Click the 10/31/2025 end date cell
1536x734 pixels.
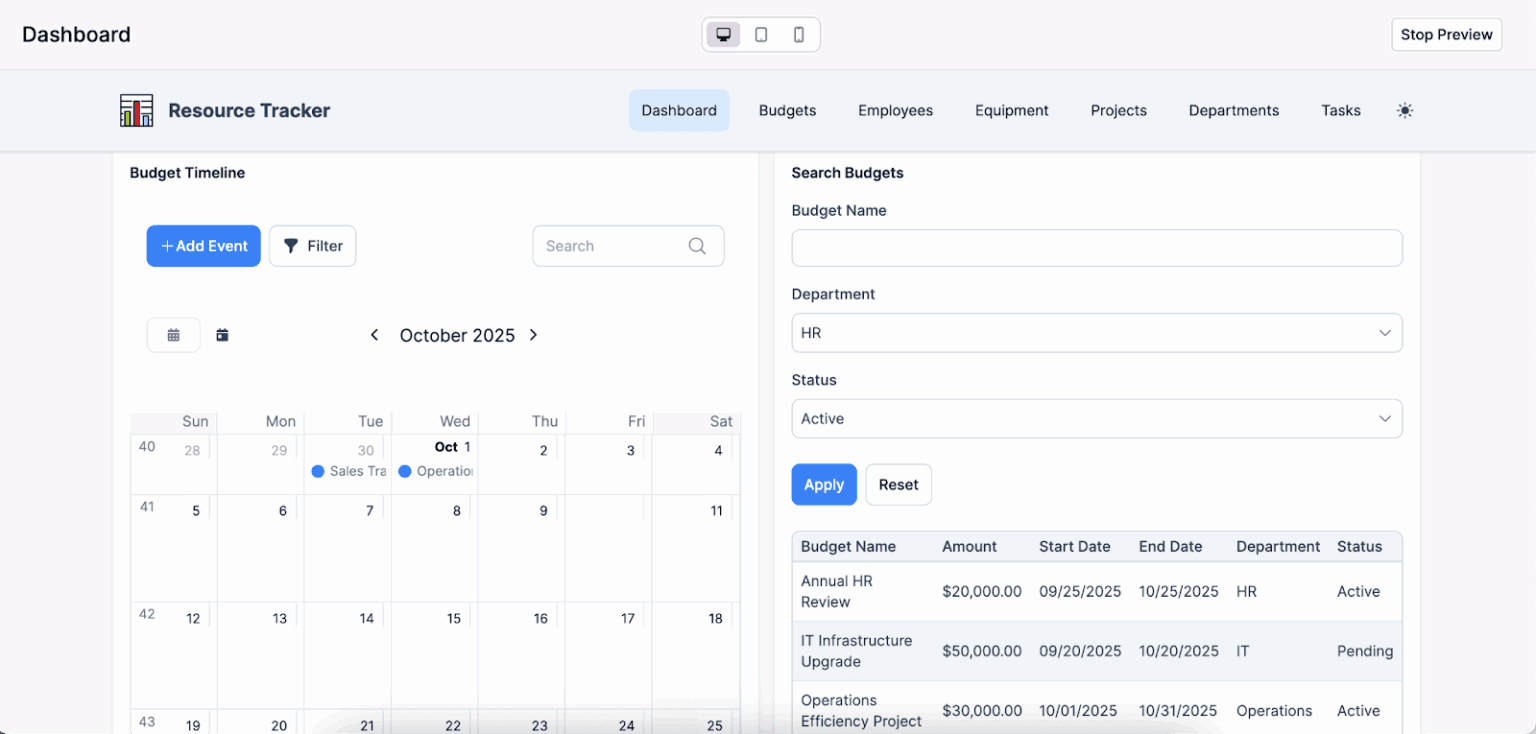[1178, 711]
